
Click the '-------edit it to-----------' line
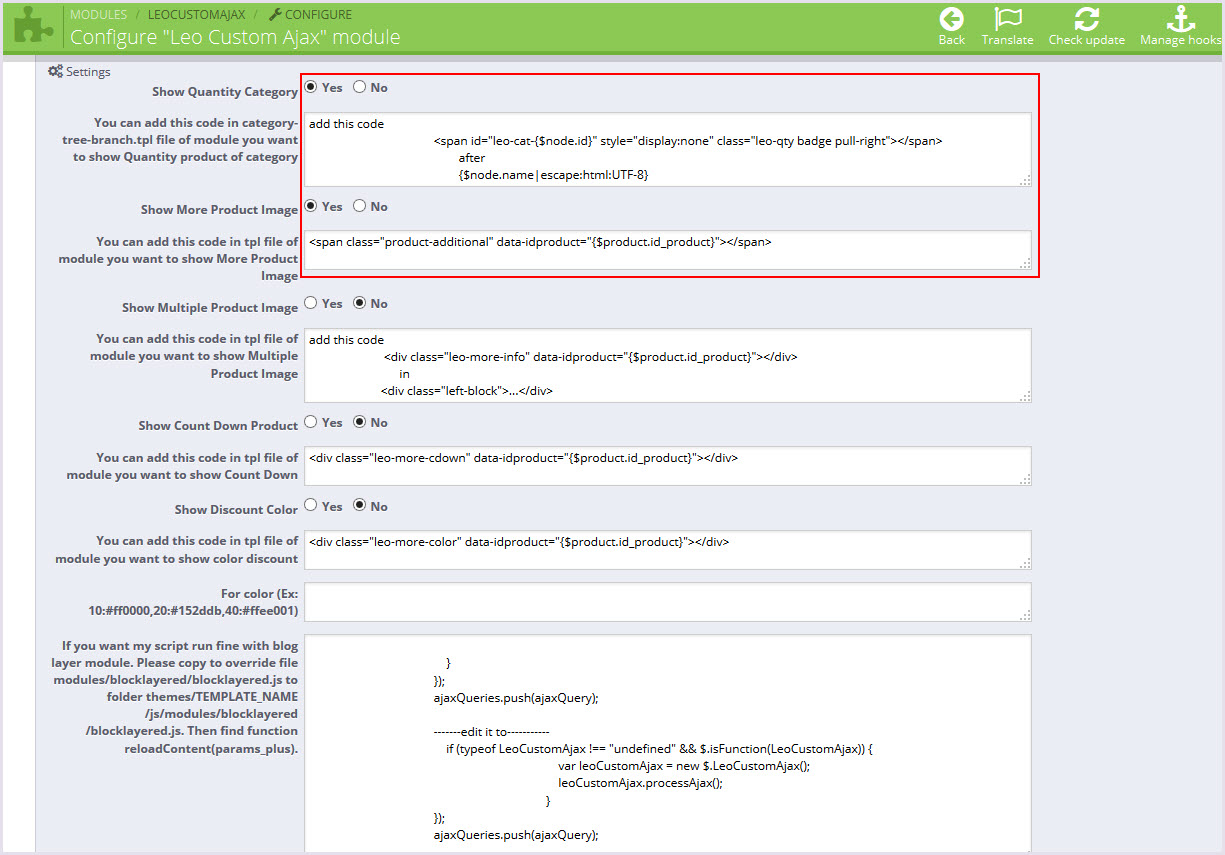click(x=491, y=732)
